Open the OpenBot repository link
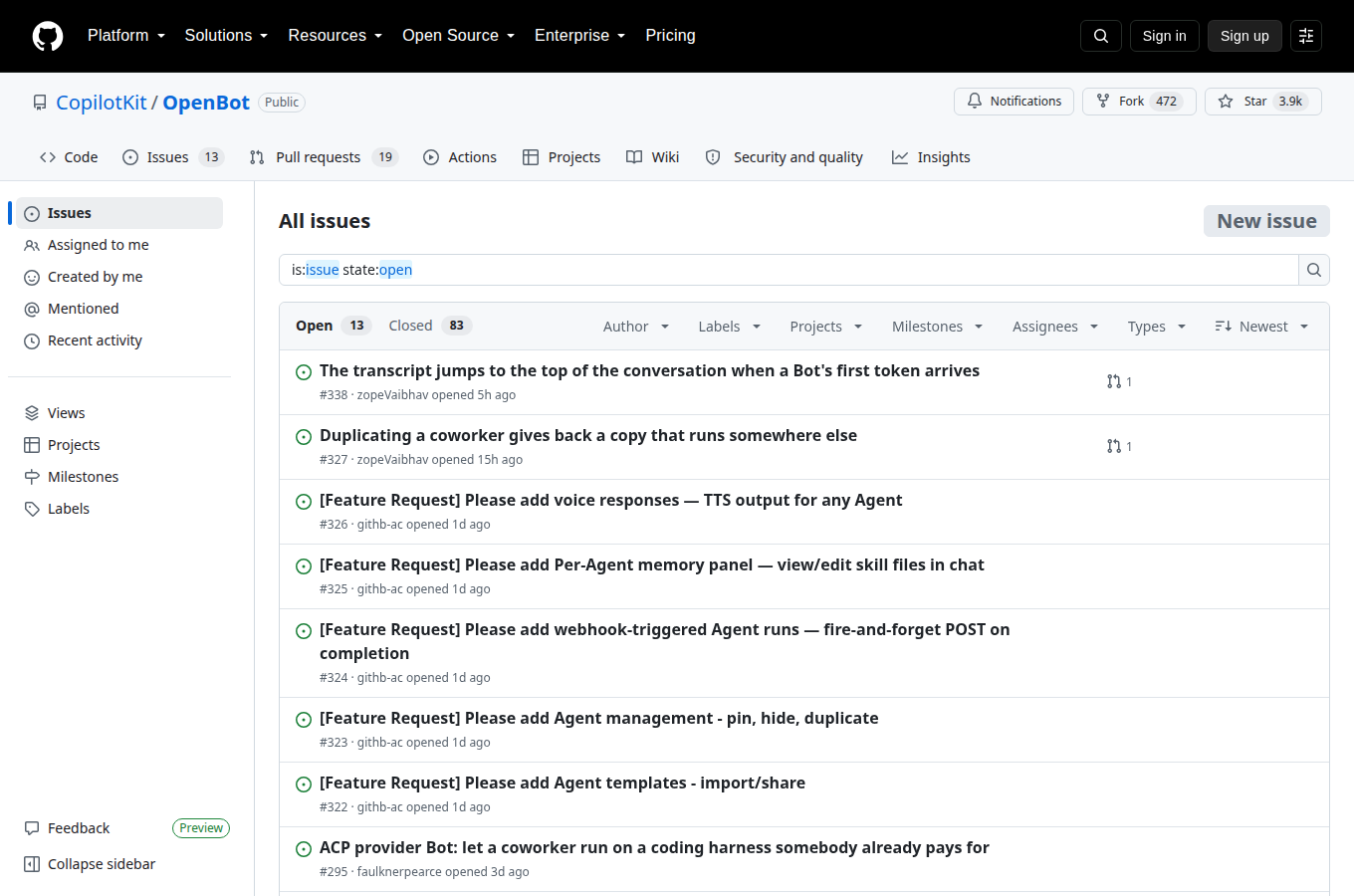The width and height of the screenshot is (1354, 896). point(206,103)
